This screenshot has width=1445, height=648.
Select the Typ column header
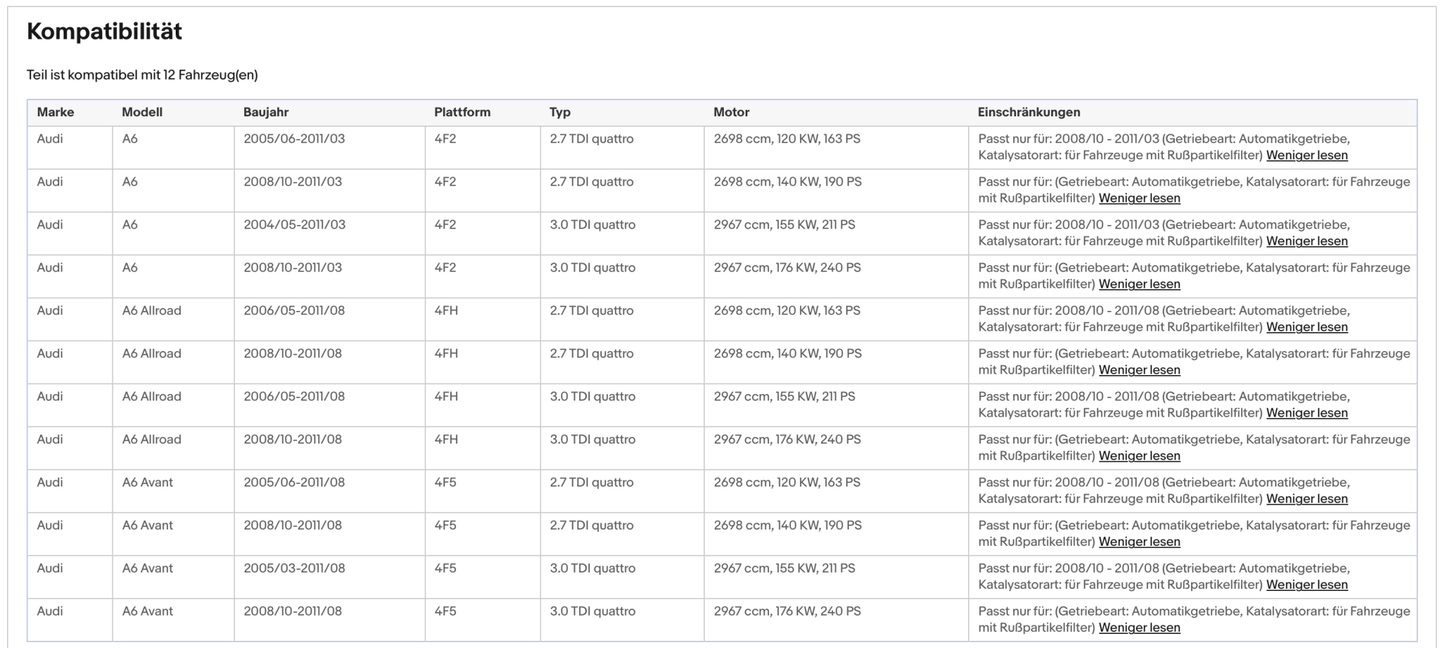[x=560, y=113]
